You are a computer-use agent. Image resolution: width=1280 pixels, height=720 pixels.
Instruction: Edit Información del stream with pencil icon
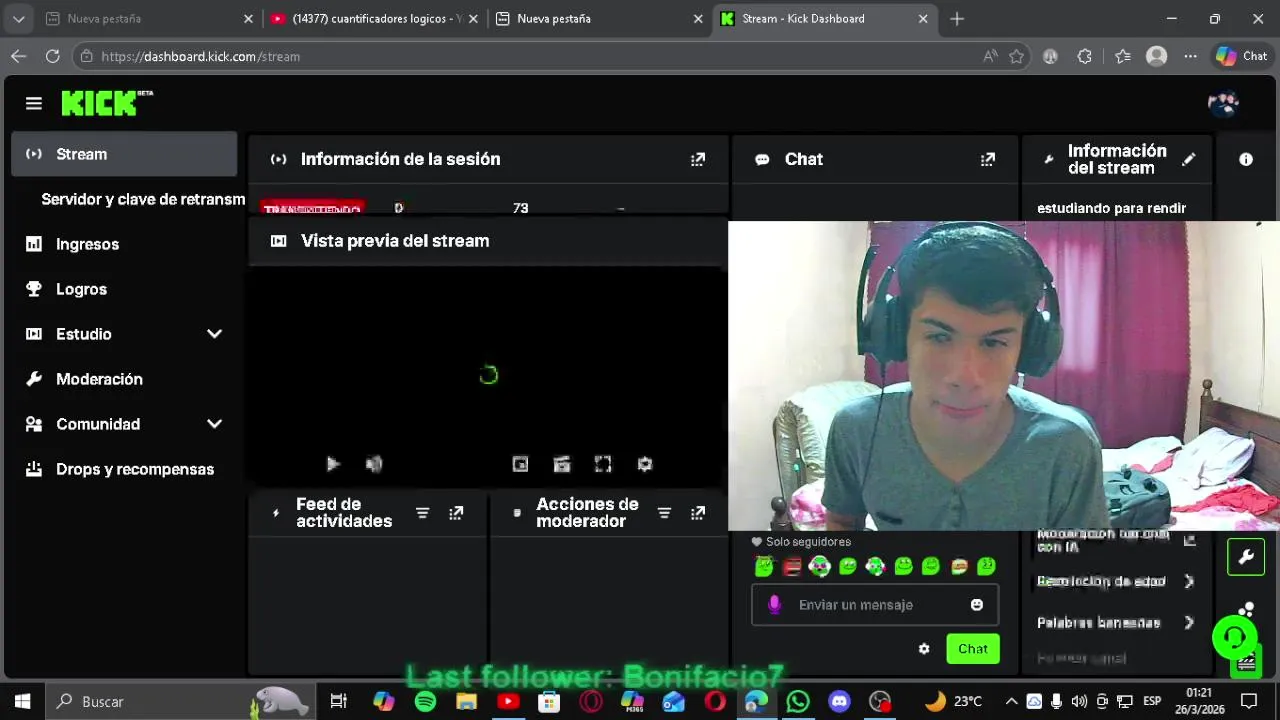[x=1189, y=159]
